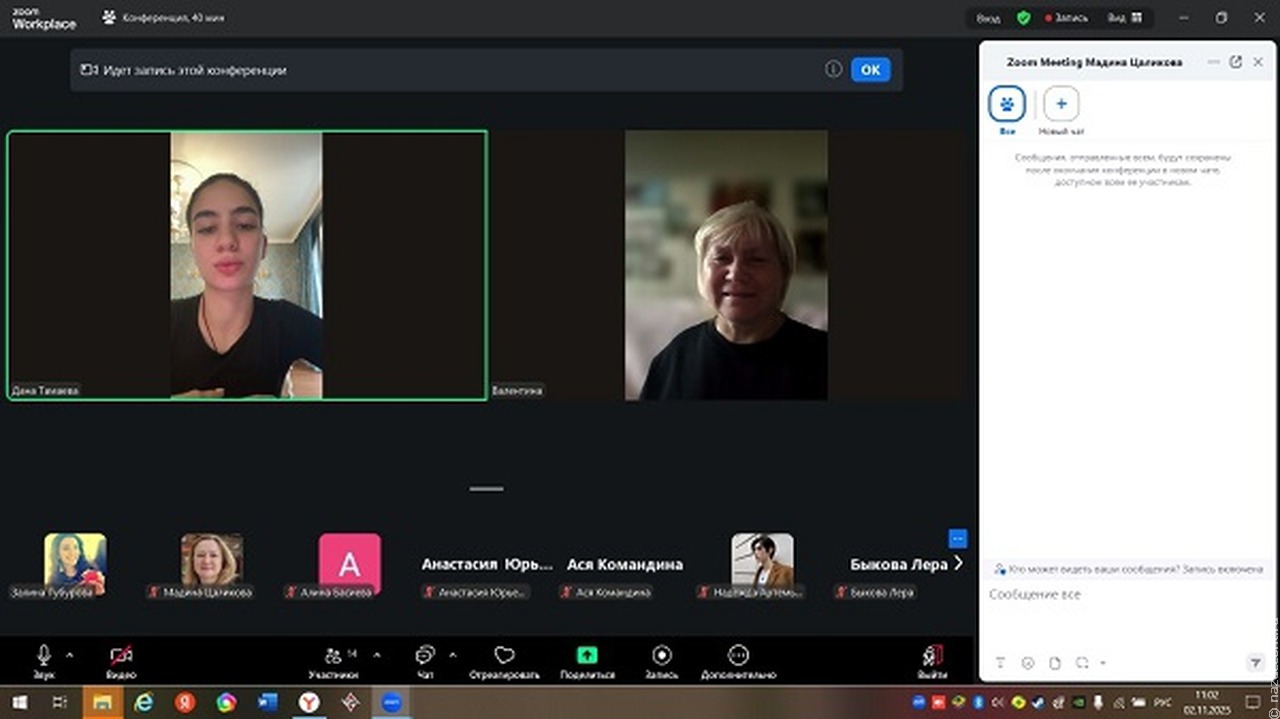Open the More options ellipsis icon
This screenshot has width=1280, height=719.
pyautogui.click(x=738, y=655)
